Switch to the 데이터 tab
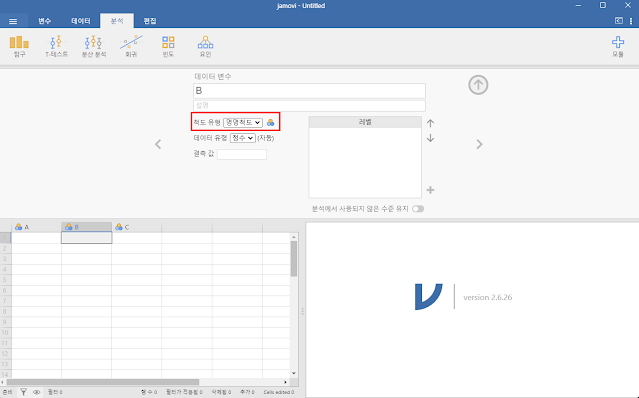Image resolution: width=639 pixels, height=398 pixels. click(81, 21)
